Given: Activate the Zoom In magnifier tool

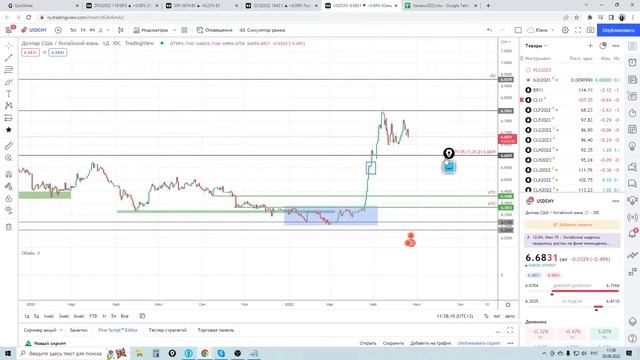Looking at the screenshot, I should 9,158.
